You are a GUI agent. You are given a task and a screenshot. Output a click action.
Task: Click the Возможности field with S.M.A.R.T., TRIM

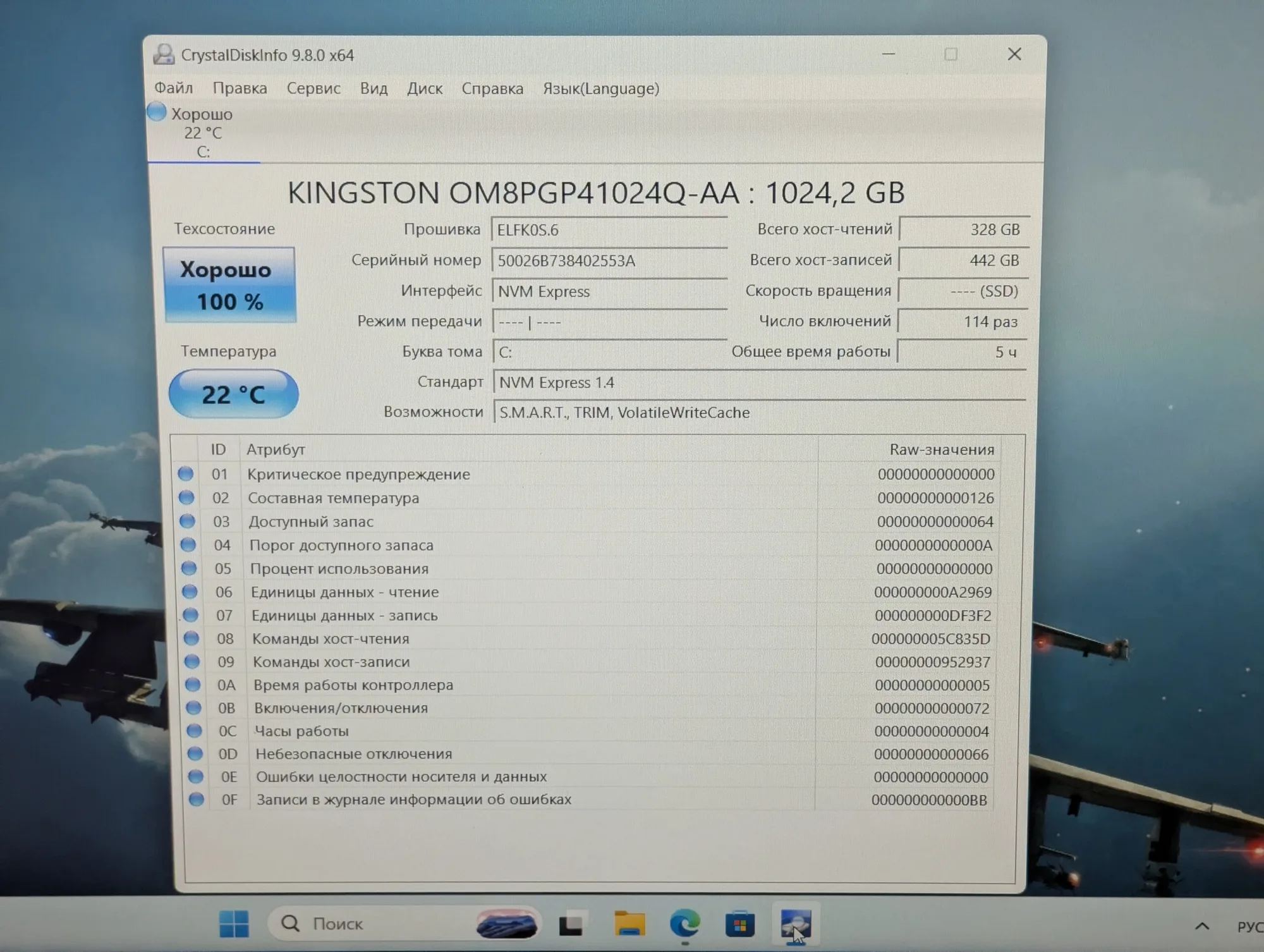click(x=759, y=413)
